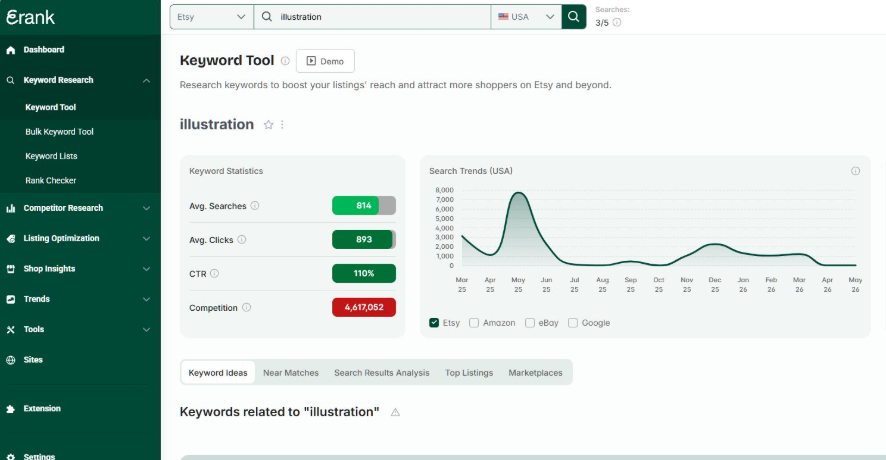Collapse the Keyword Research section
The width and height of the screenshot is (886, 460).
146,81
